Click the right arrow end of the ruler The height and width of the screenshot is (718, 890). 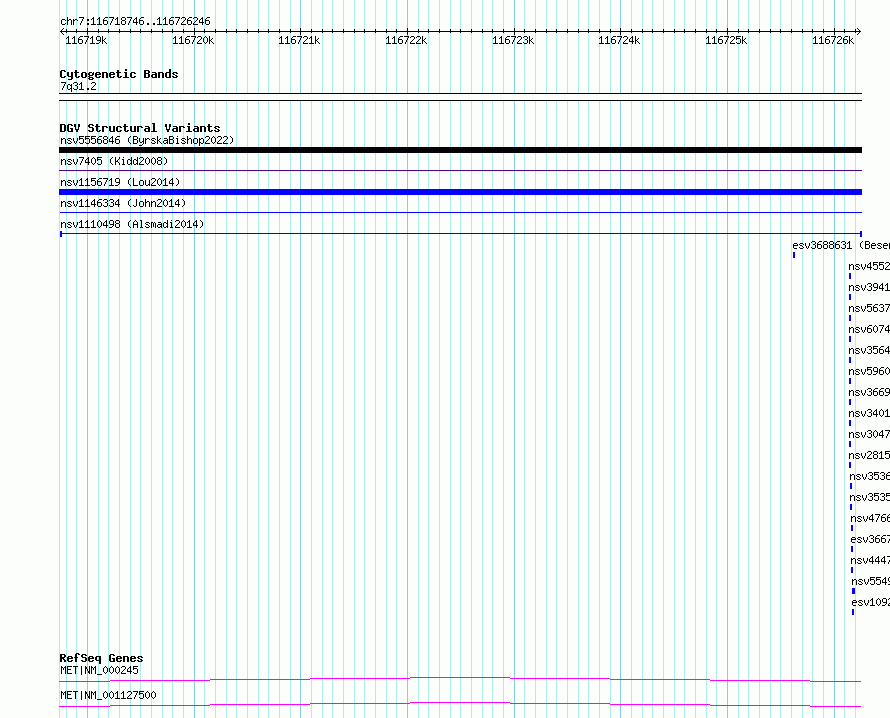[x=859, y=32]
